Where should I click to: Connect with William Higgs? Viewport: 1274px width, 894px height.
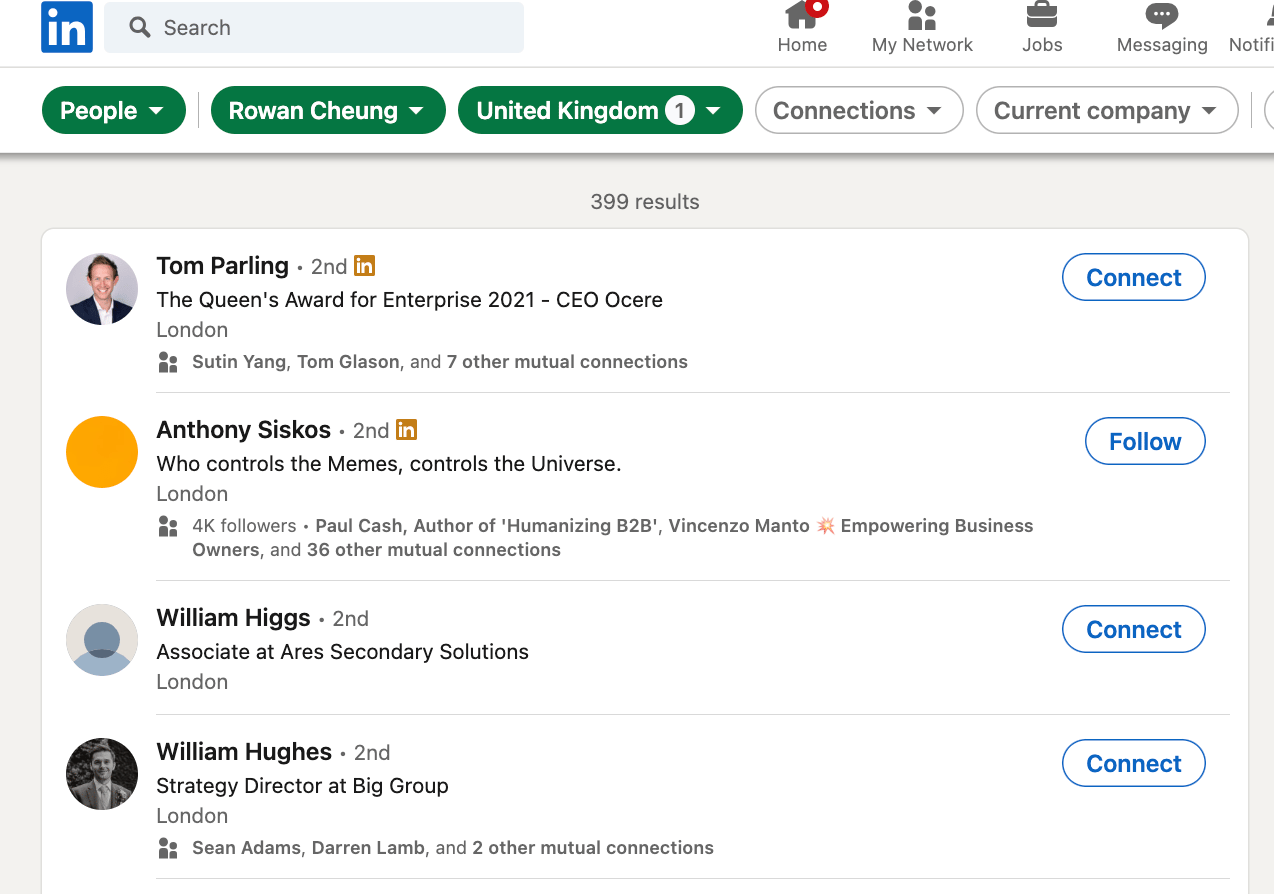pos(1133,630)
